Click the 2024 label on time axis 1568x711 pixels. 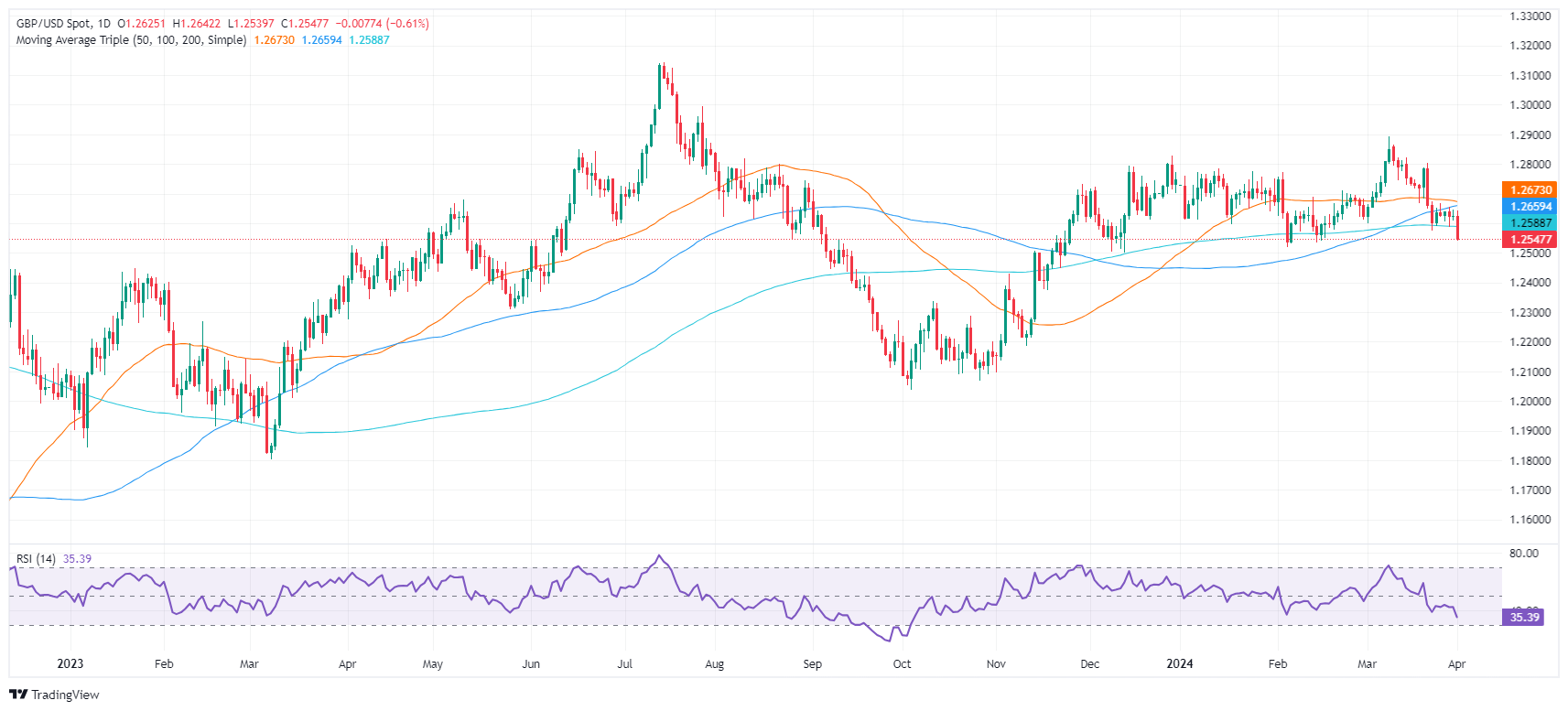[x=1179, y=664]
